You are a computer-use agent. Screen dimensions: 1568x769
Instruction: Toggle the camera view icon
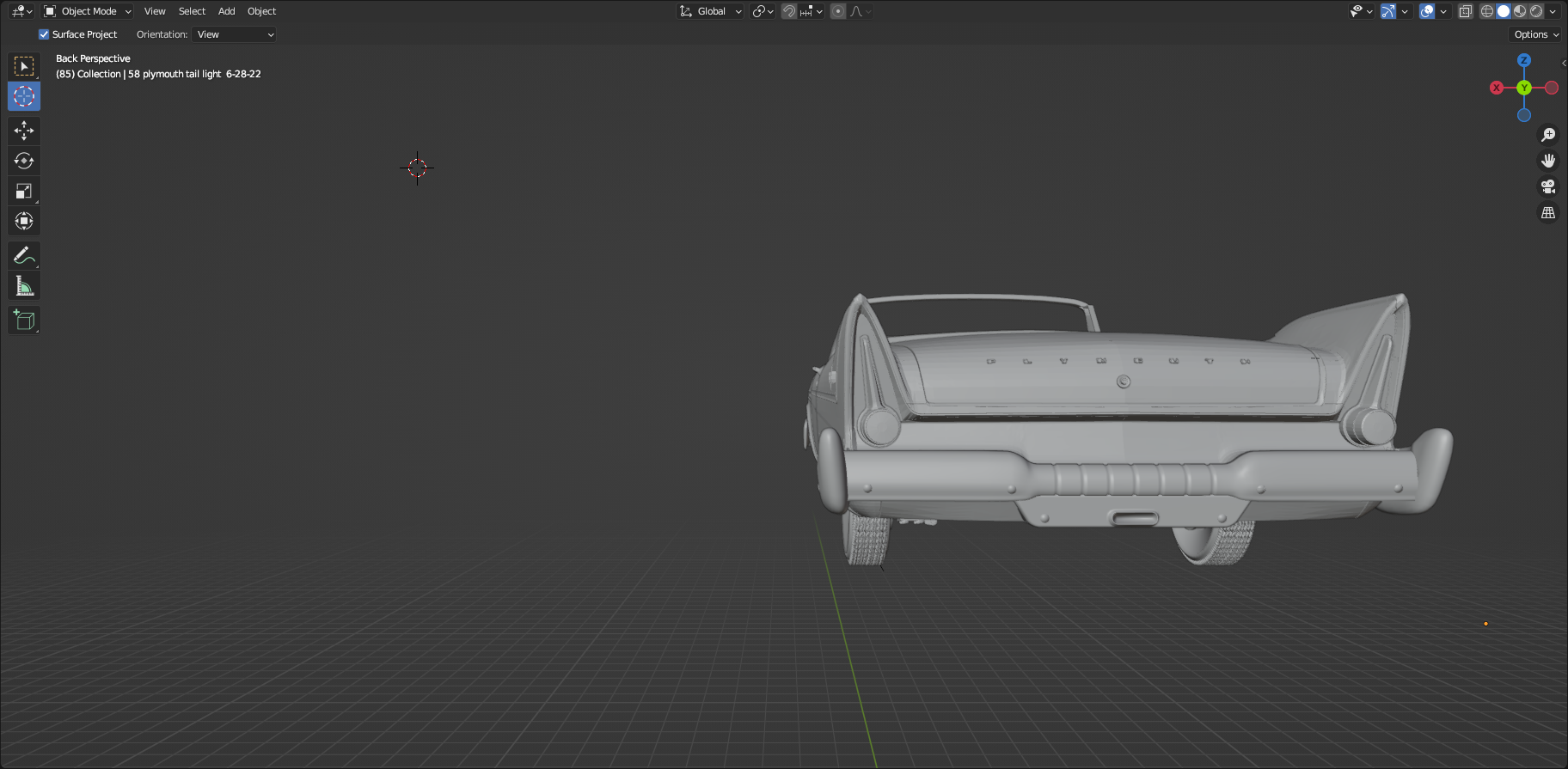click(x=1548, y=186)
